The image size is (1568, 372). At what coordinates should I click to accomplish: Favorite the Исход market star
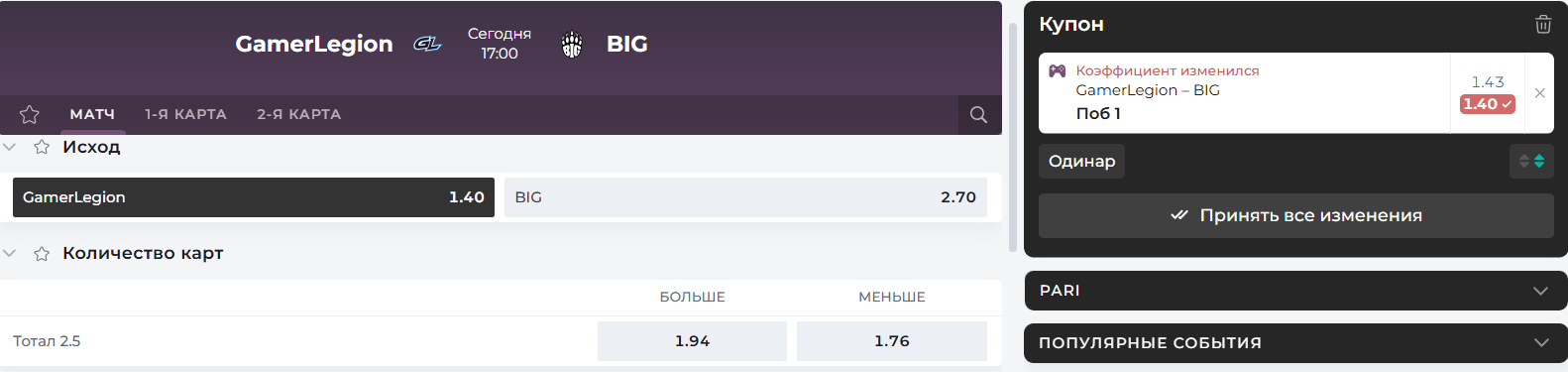click(x=42, y=147)
